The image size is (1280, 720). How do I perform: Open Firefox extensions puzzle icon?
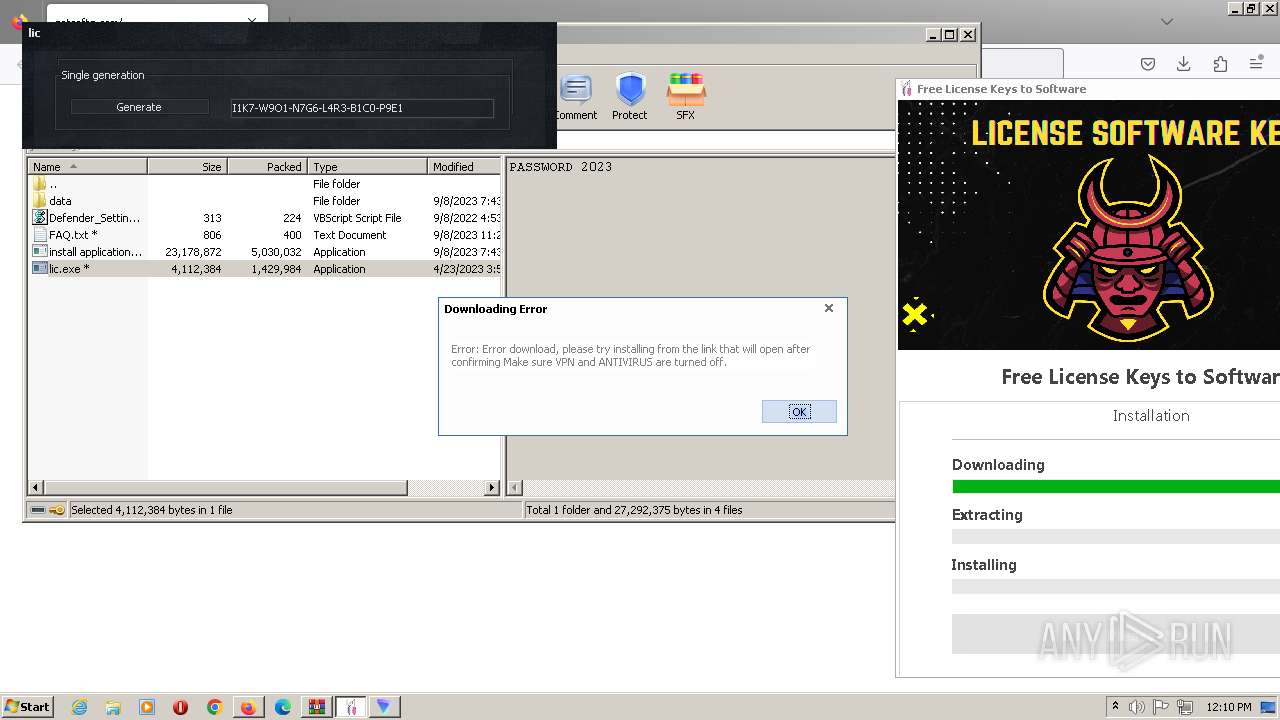point(1220,64)
